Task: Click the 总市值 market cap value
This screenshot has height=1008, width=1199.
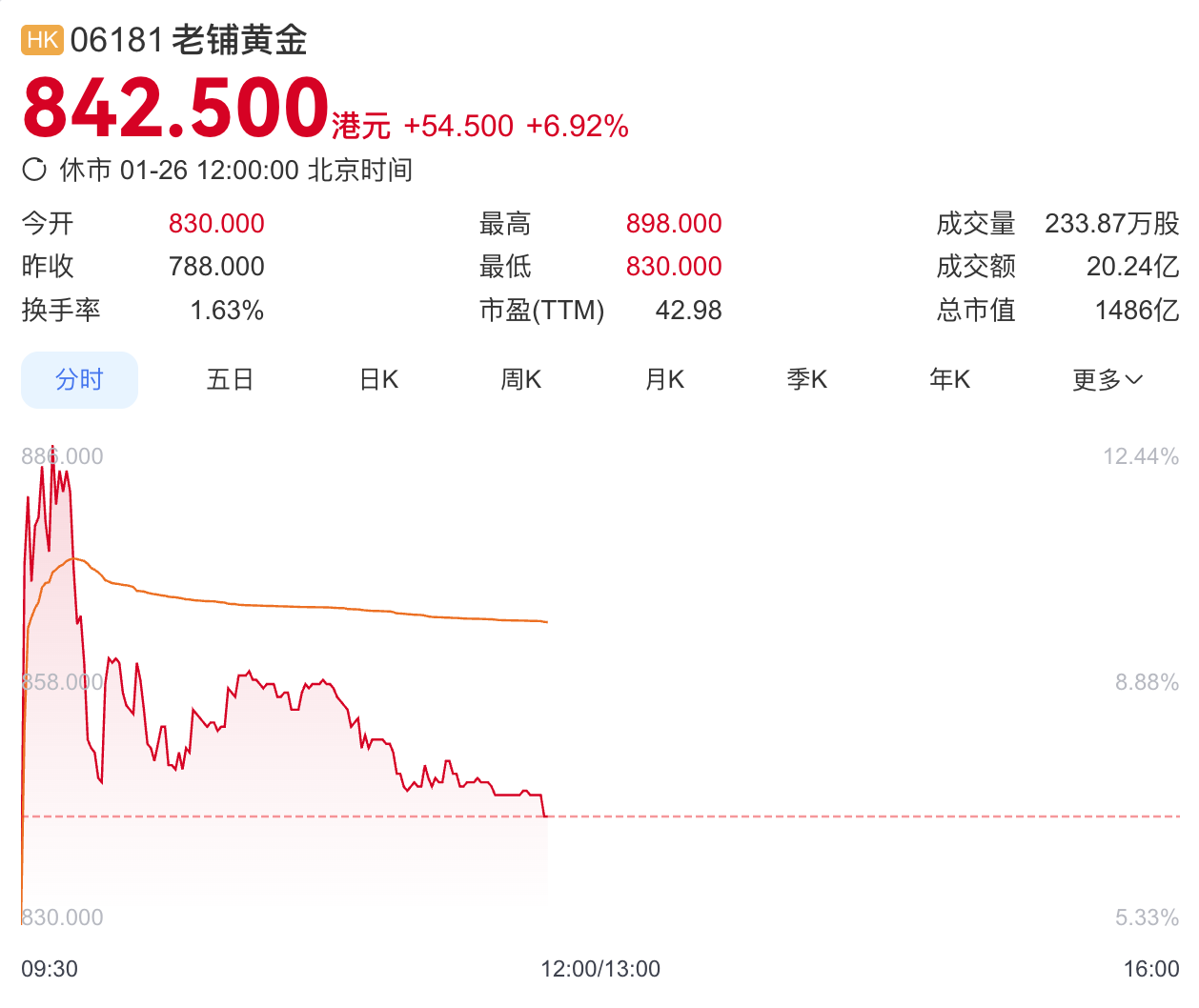Action: (1136, 311)
